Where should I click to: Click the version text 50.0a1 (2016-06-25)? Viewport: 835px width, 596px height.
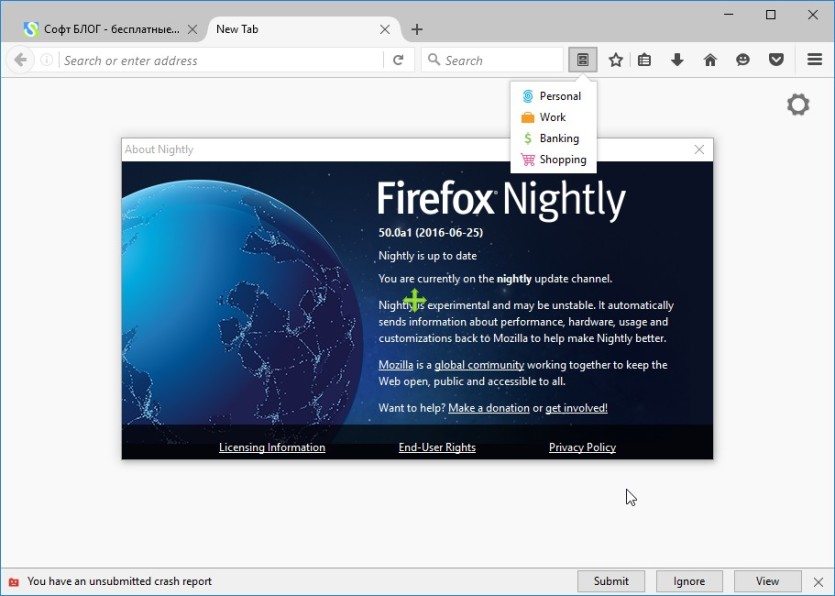coord(431,232)
